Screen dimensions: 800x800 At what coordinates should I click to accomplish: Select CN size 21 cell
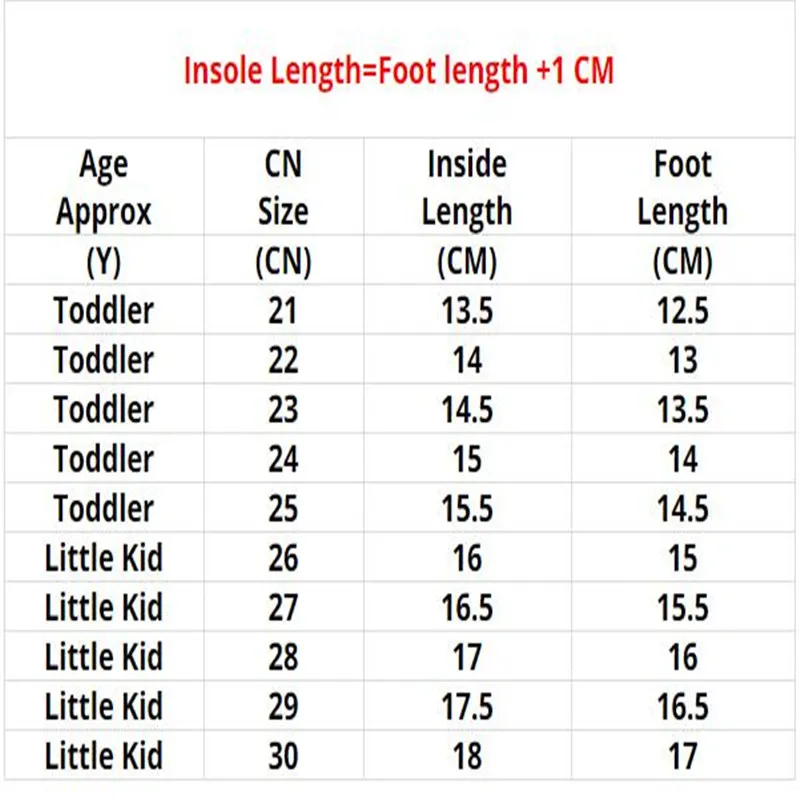(283, 310)
